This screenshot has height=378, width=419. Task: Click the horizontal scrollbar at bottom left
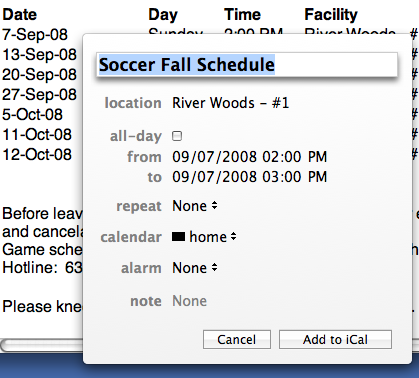click(x=41, y=345)
